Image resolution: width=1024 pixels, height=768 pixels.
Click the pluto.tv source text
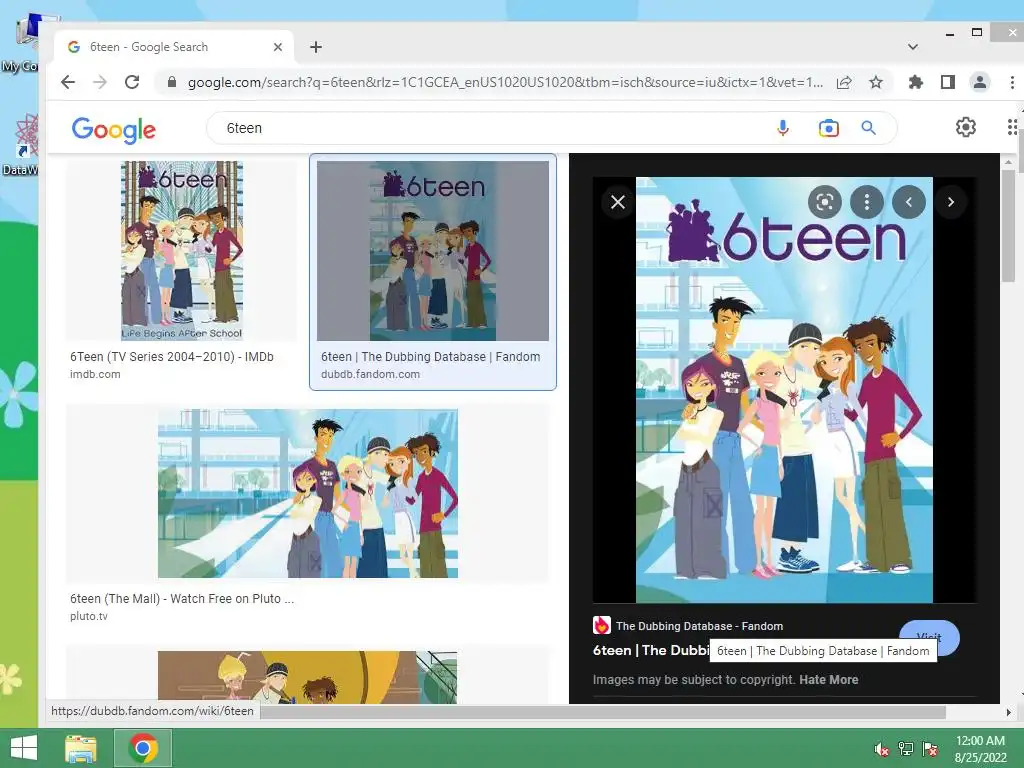[x=89, y=616]
